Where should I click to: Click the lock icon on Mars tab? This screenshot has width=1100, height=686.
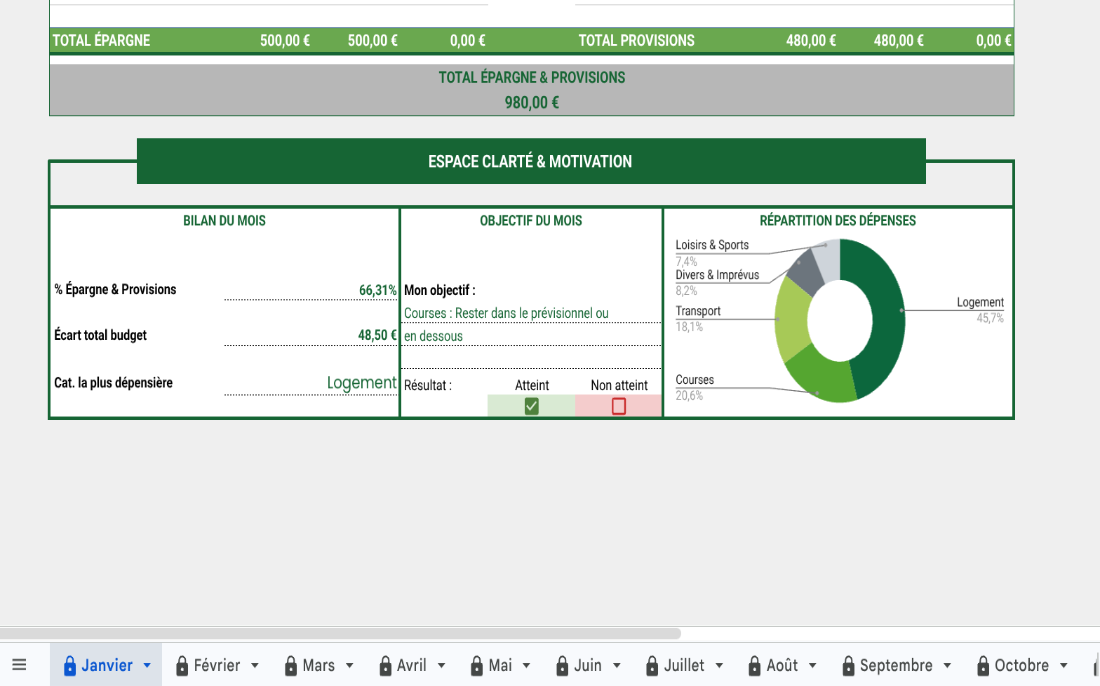[291, 666]
